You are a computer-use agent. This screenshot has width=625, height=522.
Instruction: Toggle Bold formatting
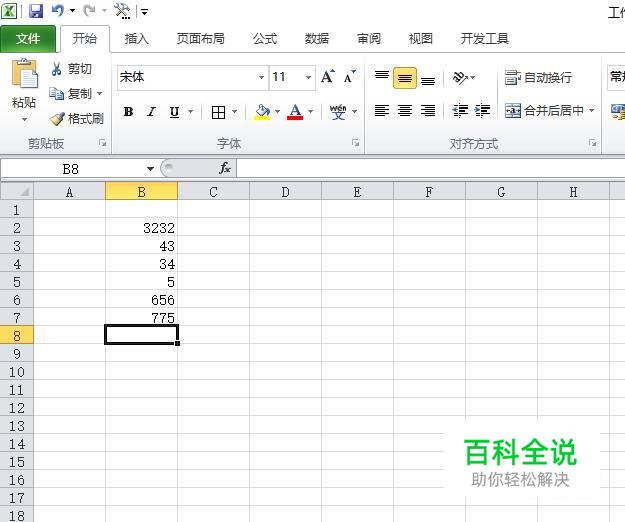[128, 112]
